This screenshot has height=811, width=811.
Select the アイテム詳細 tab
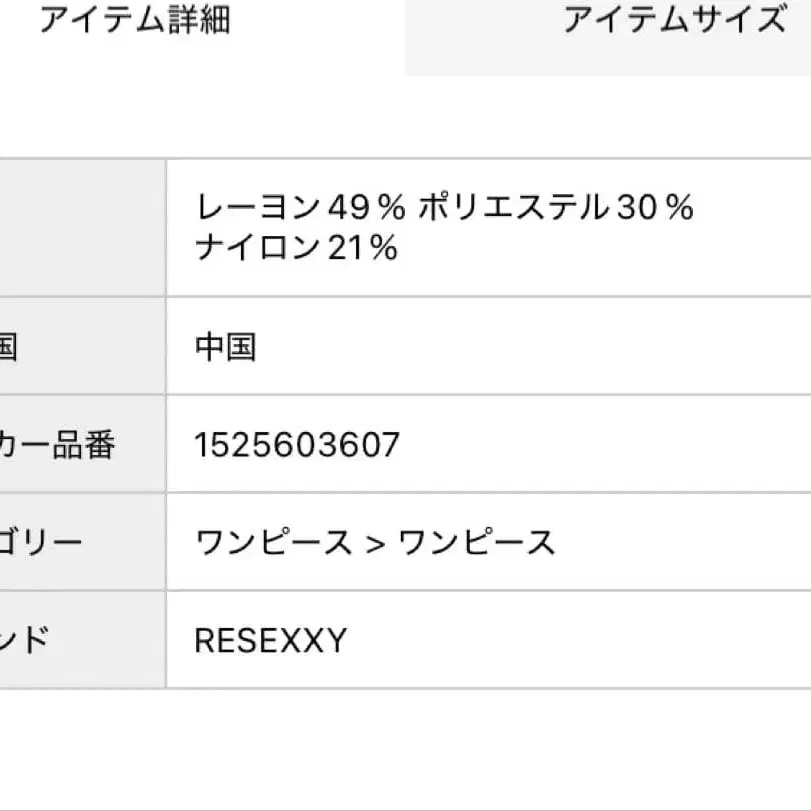click(135, 22)
